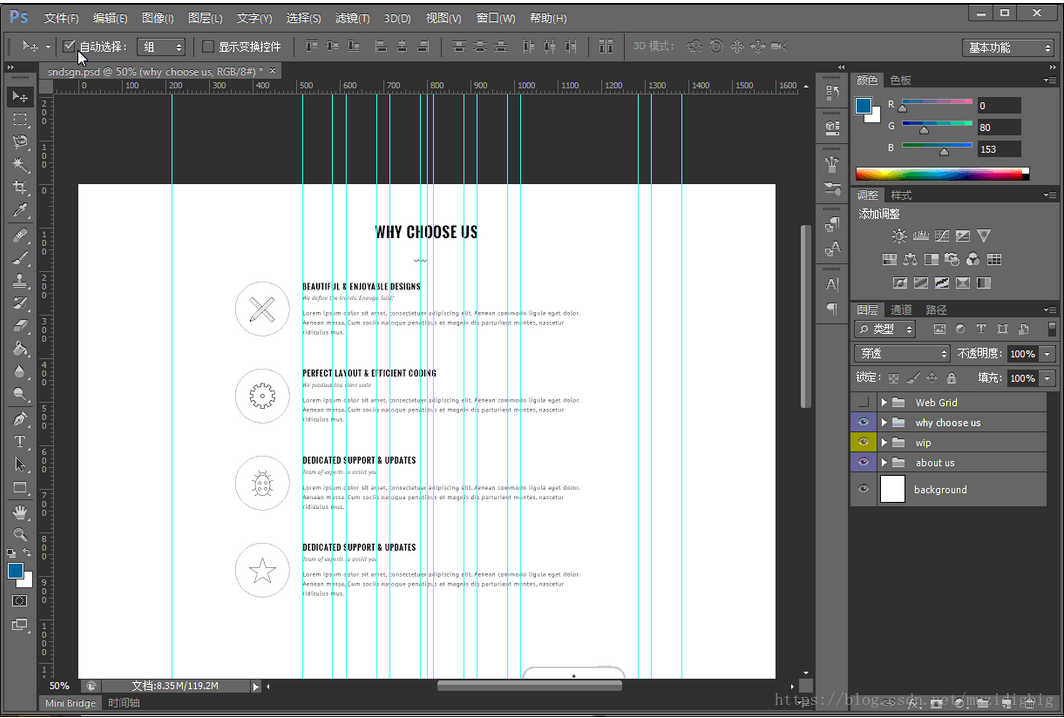1064x718 pixels.
Task: Open the 时间轴 timeline panel
Action: pos(124,703)
